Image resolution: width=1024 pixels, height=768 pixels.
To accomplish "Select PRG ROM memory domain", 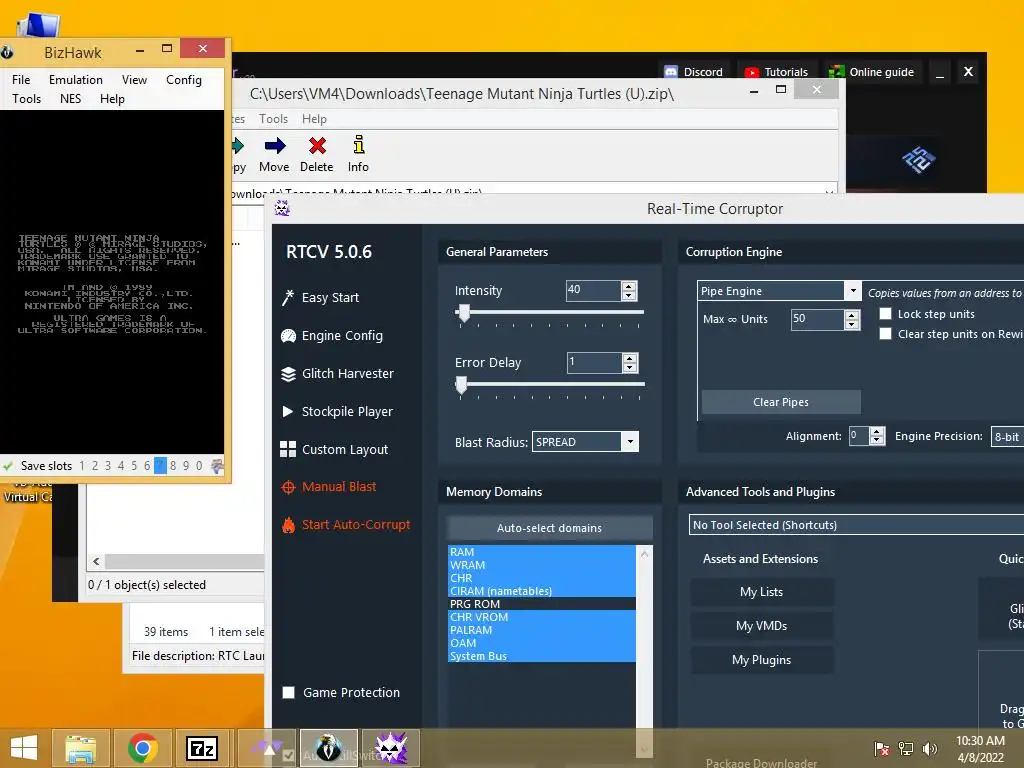I will (x=541, y=604).
